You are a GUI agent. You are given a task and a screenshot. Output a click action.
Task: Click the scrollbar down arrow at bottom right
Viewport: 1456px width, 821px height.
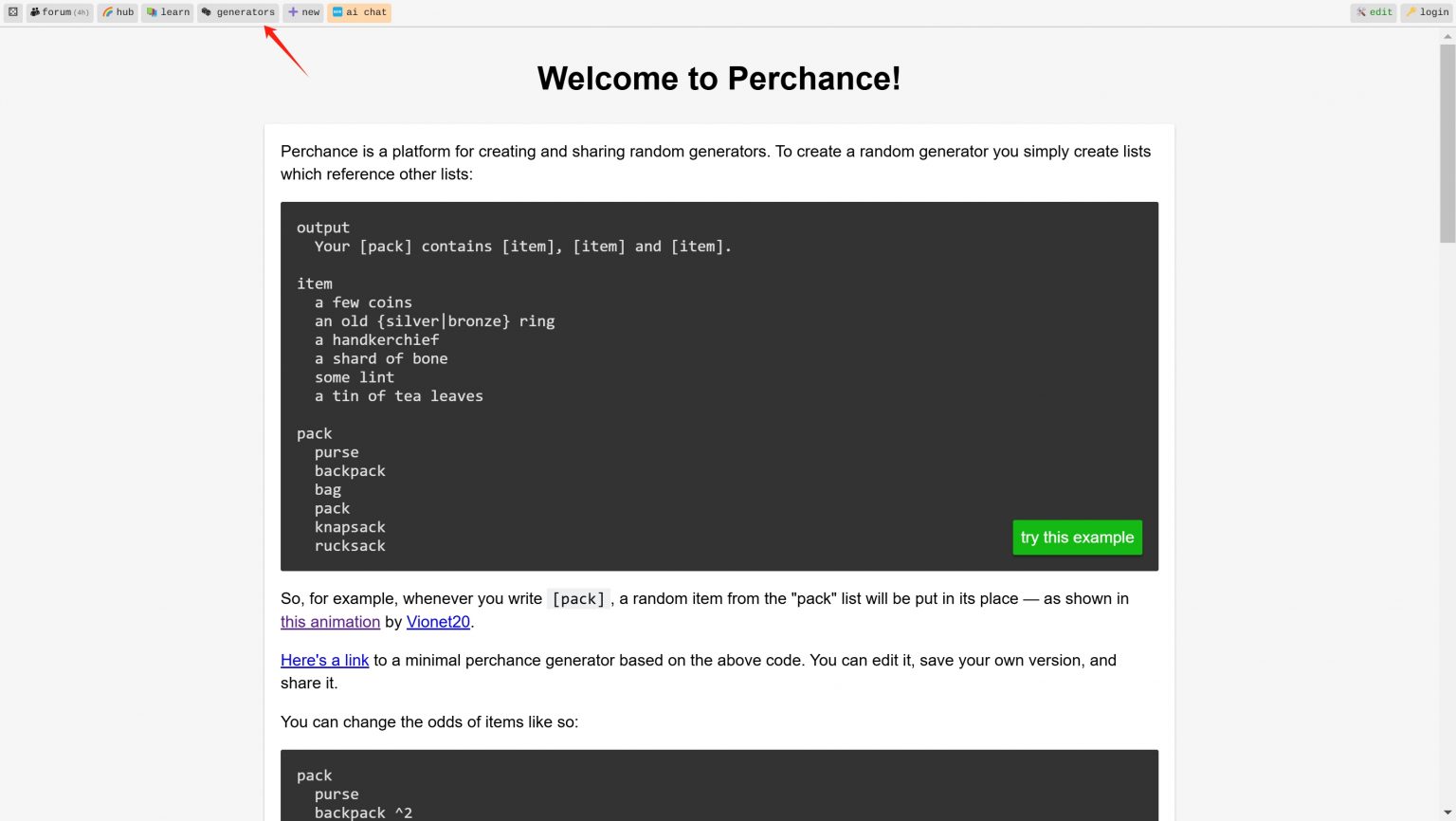point(1448,812)
